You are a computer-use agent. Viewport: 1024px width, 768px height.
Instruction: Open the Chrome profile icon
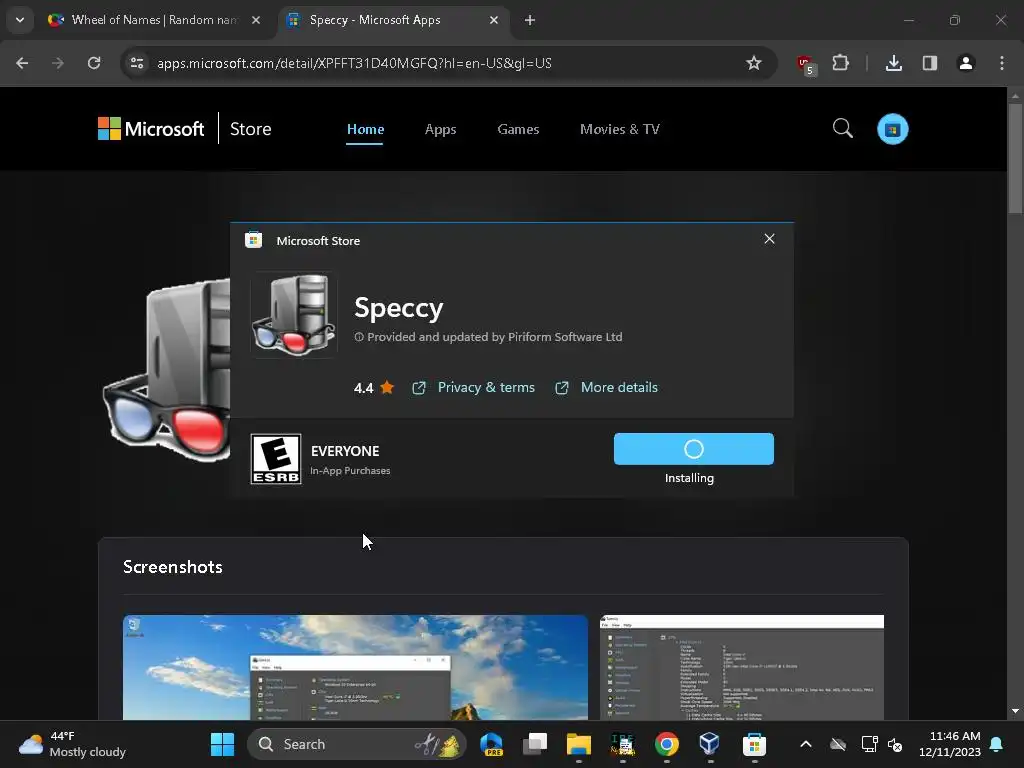coord(966,63)
